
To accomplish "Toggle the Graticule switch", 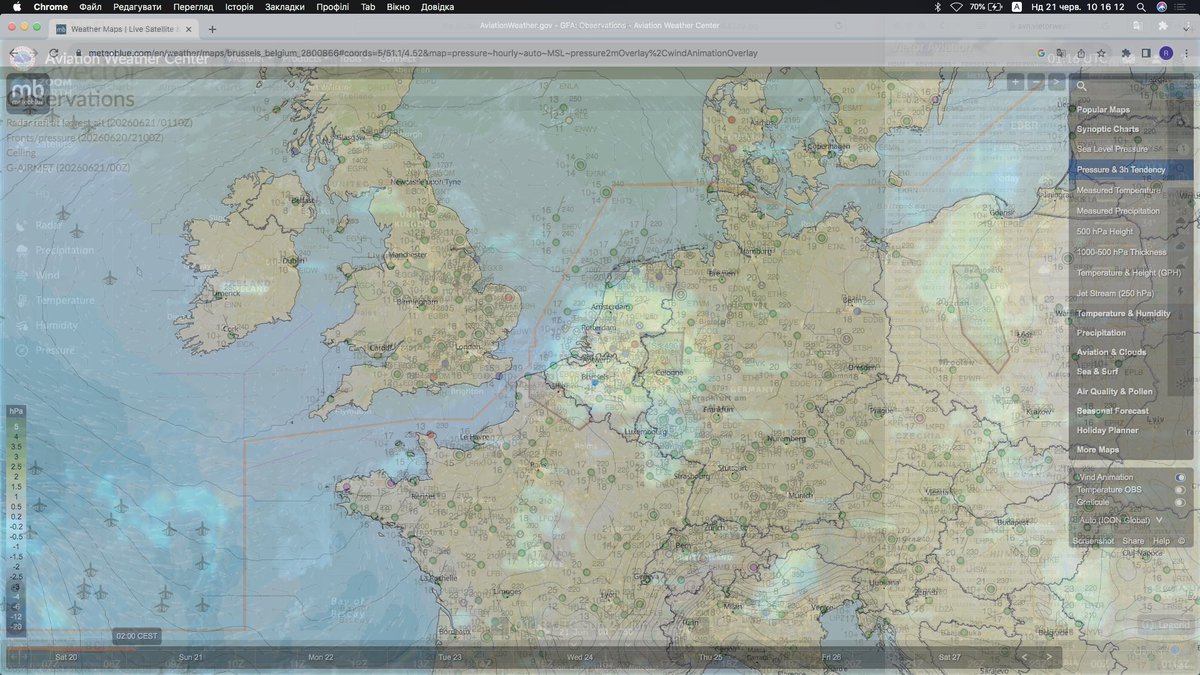I will pos(1181,502).
